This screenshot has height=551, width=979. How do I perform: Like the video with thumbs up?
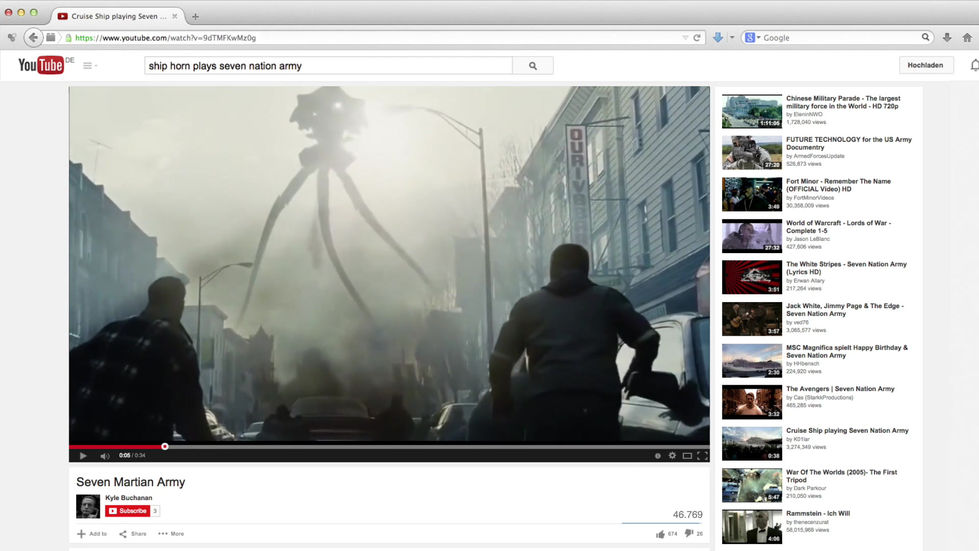[x=660, y=534]
